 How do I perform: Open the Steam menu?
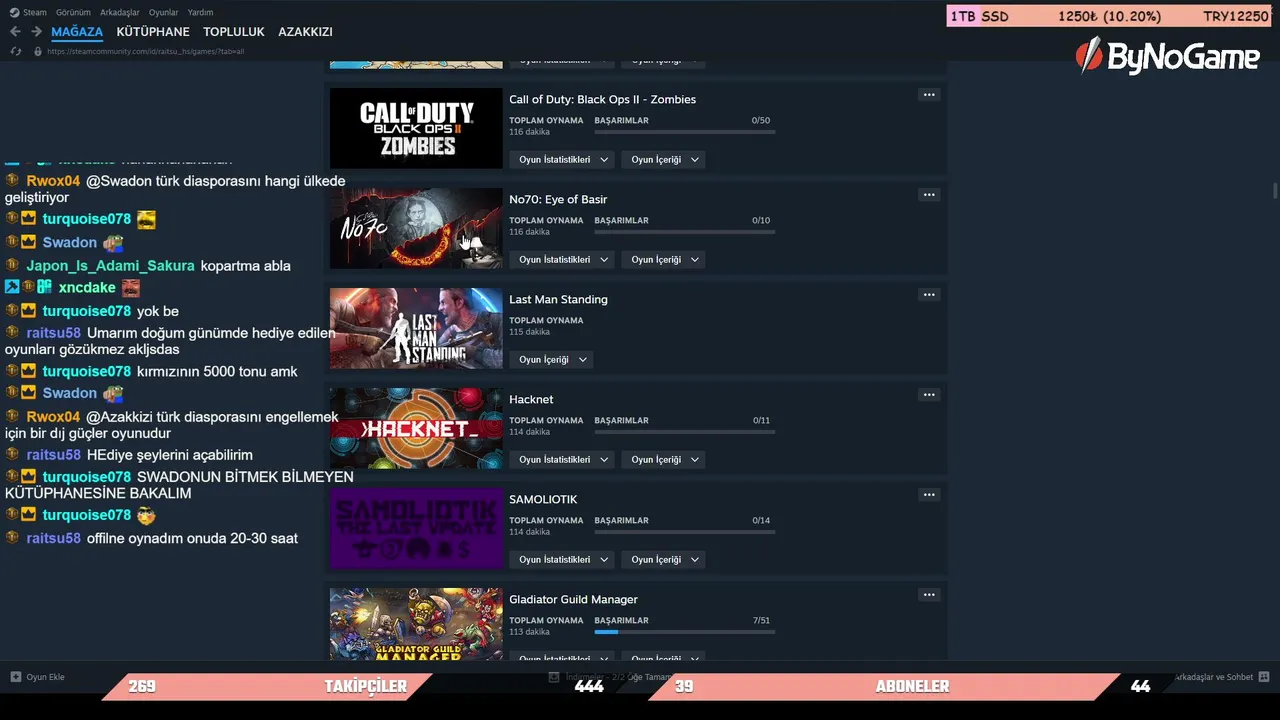pos(35,13)
